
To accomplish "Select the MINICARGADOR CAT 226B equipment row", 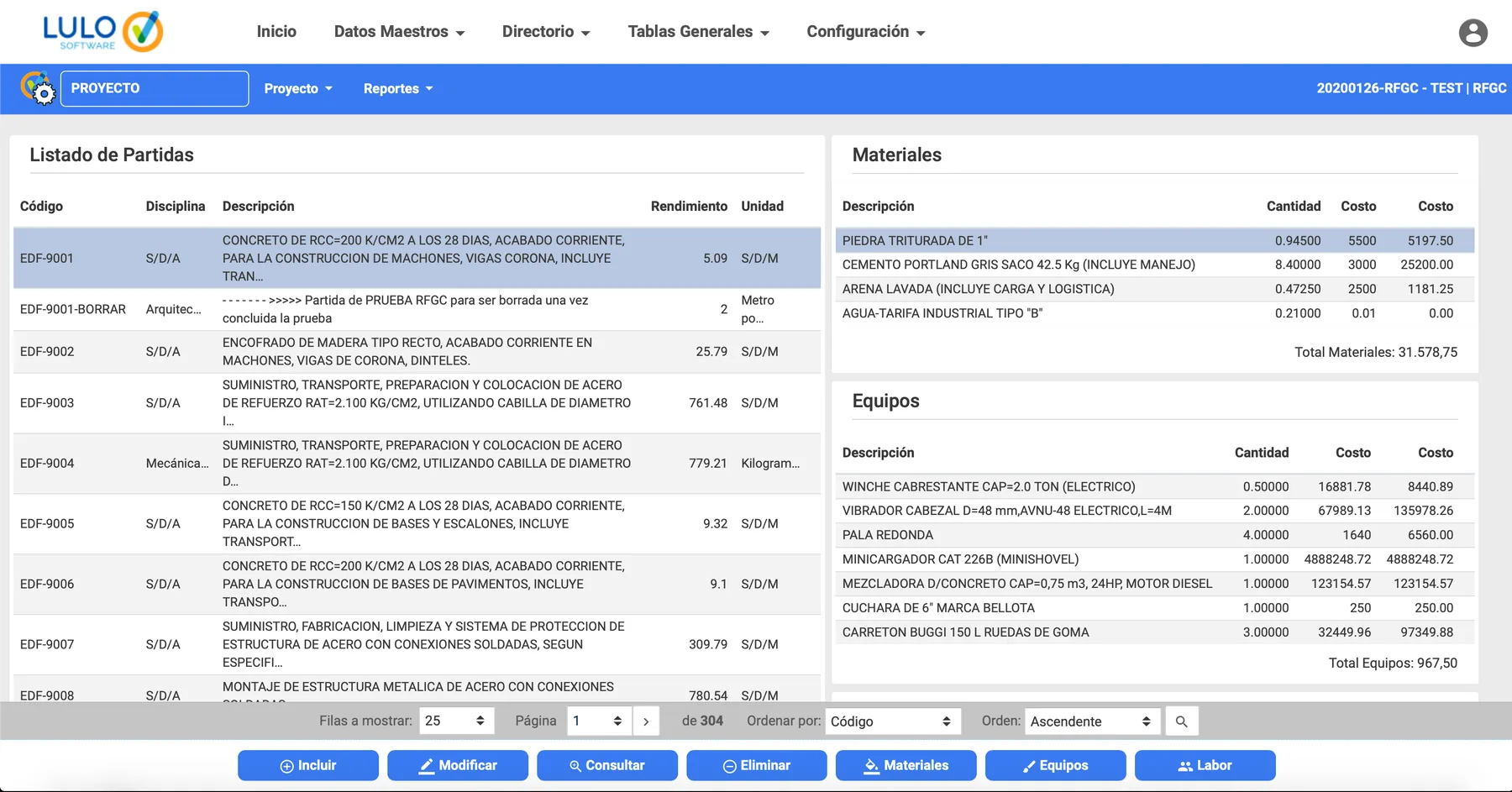I will point(1155,560).
